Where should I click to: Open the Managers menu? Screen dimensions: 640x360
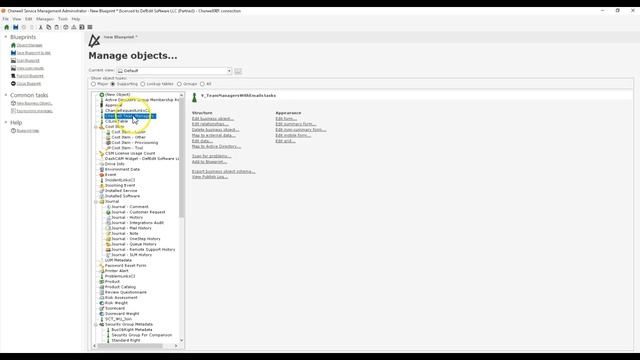click(x=45, y=19)
